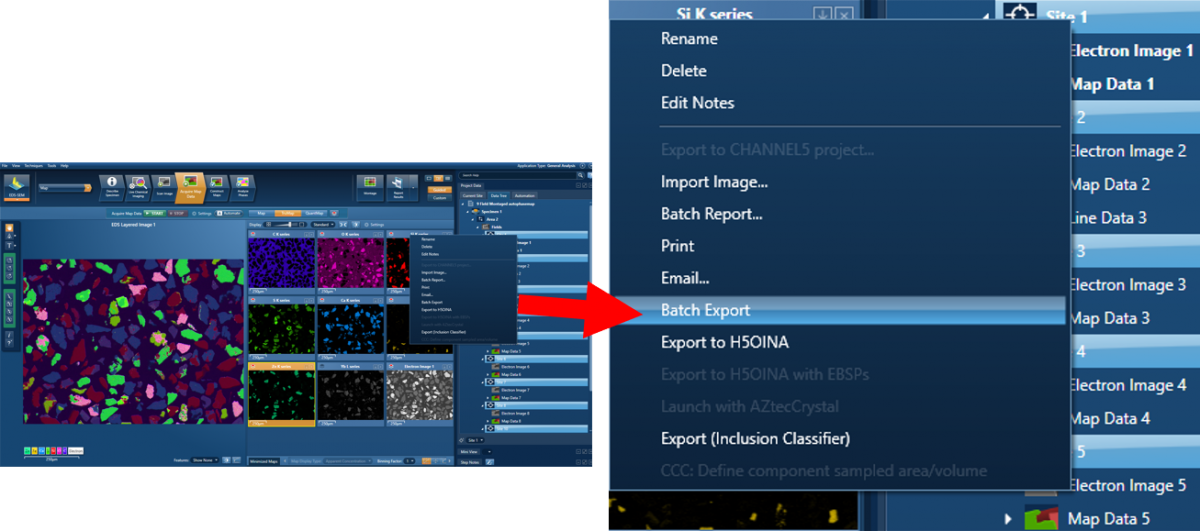Open the Standard layout dropdown
The image size is (1200, 531).
coord(322,225)
